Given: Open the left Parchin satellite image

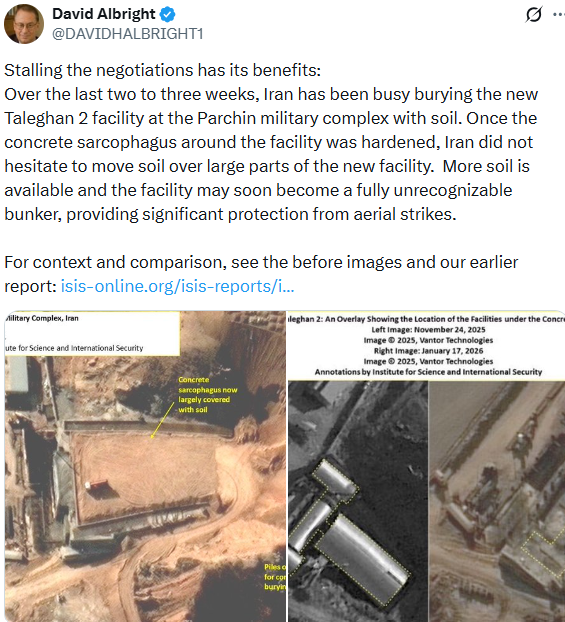Looking at the screenshot, I should coord(145,466).
